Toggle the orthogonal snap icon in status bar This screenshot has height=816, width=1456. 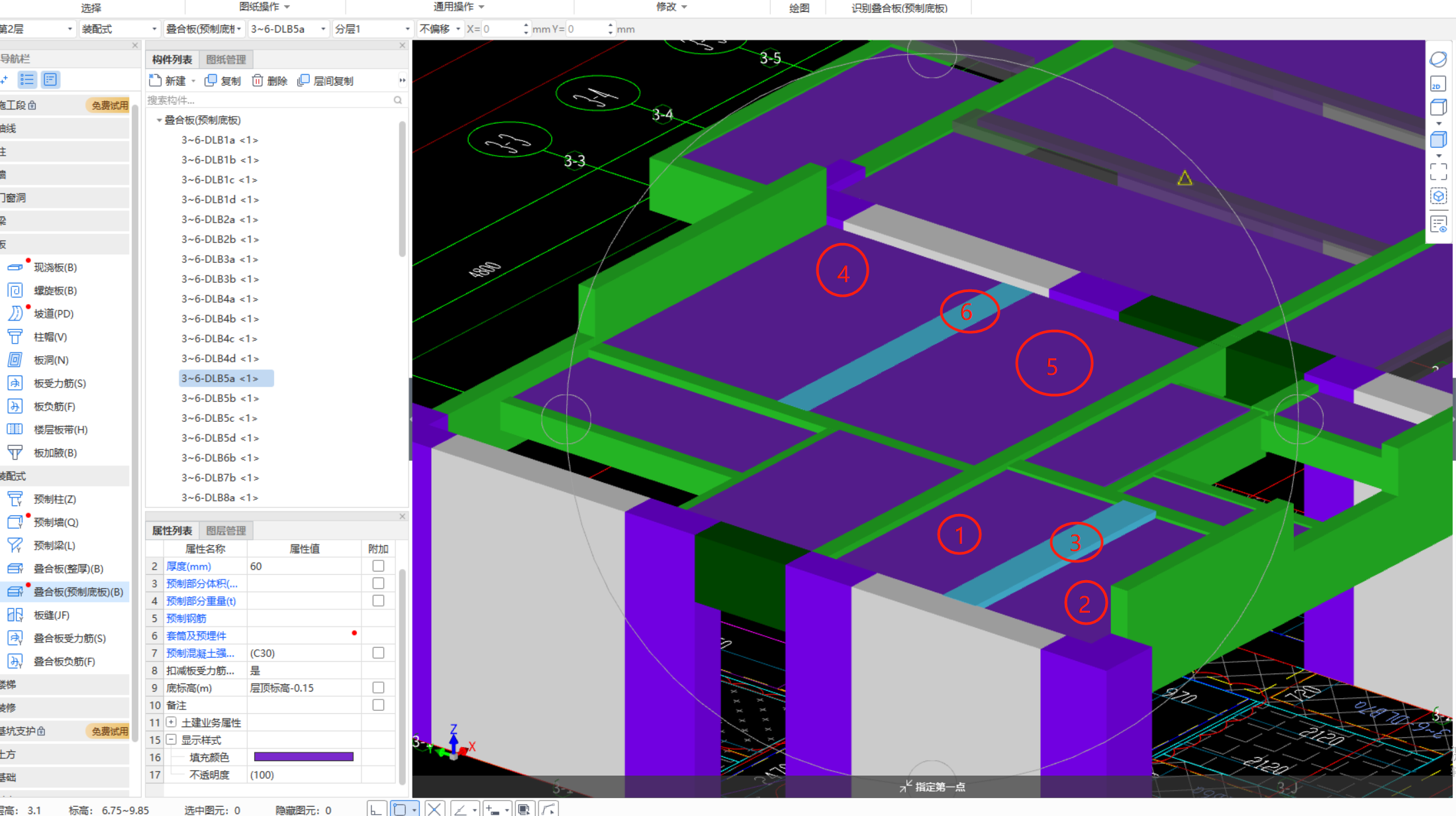pyautogui.click(x=375, y=809)
